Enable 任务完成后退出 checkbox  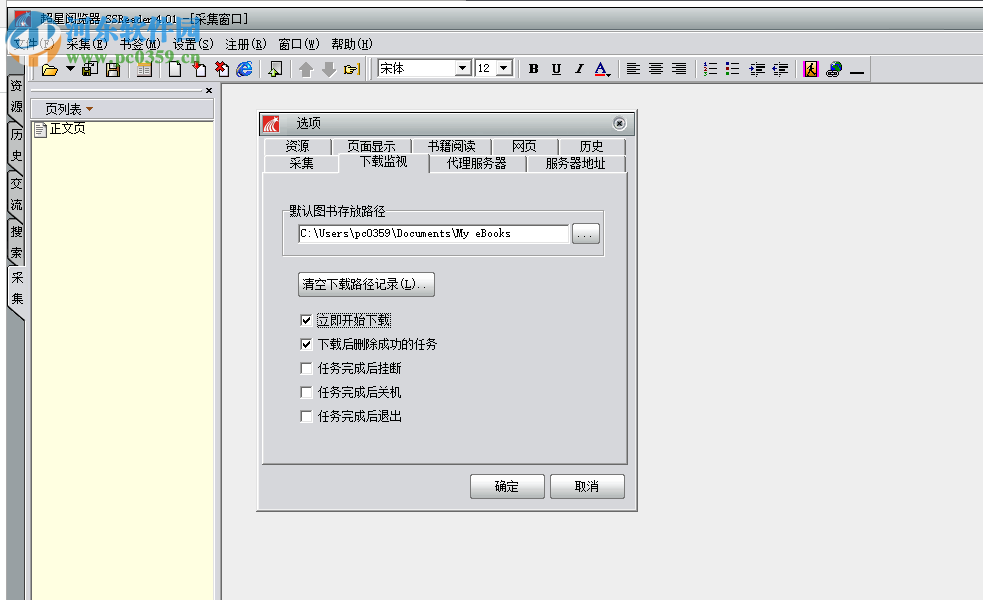pos(306,416)
